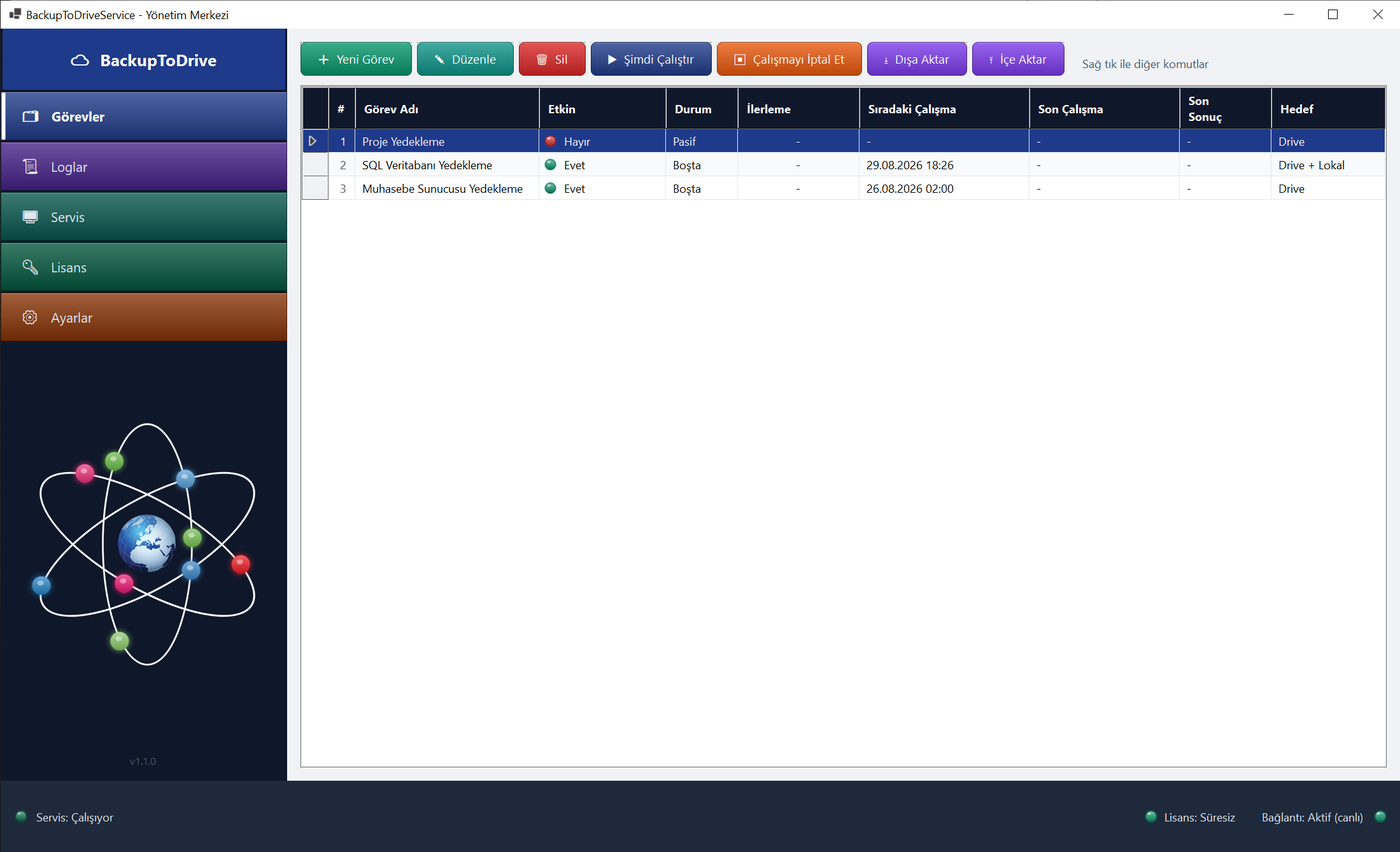Click the Görevler sidebar icon
This screenshot has width=1400, height=852.
[30, 117]
